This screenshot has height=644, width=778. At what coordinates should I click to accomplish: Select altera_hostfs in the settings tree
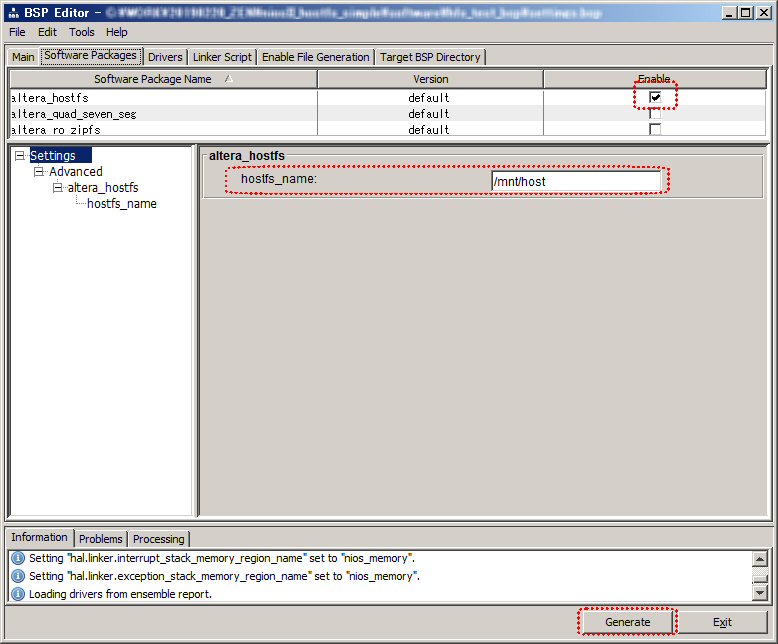click(x=103, y=188)
